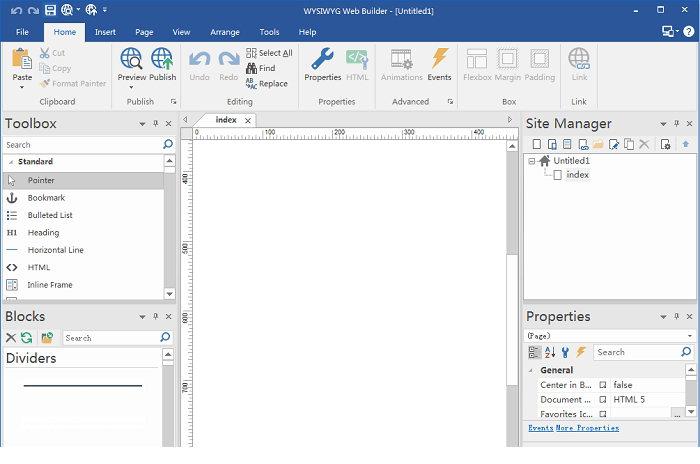Click the Preview globe icon

pos(131,59)
